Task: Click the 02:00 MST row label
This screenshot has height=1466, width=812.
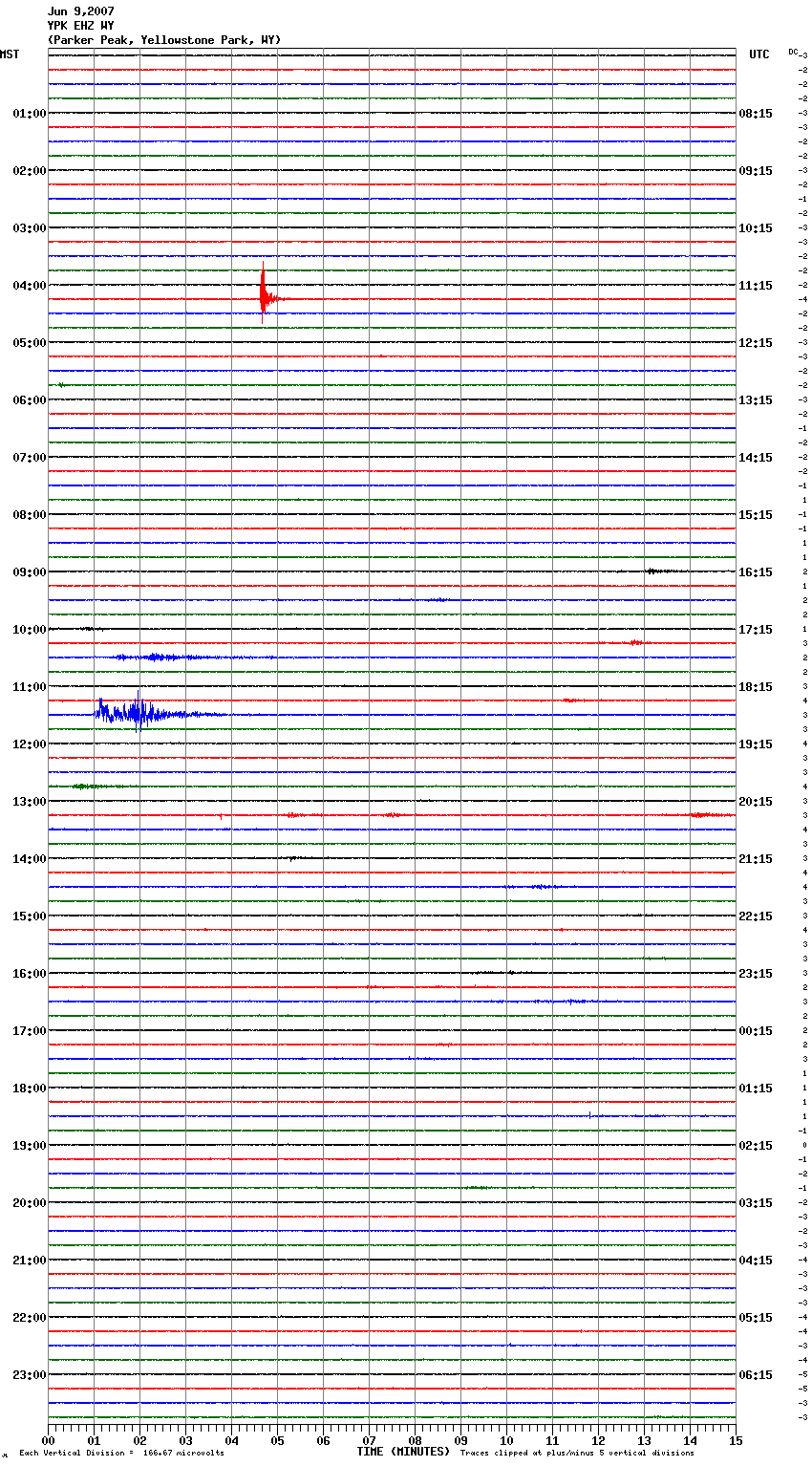Action: tap(29, 171)
